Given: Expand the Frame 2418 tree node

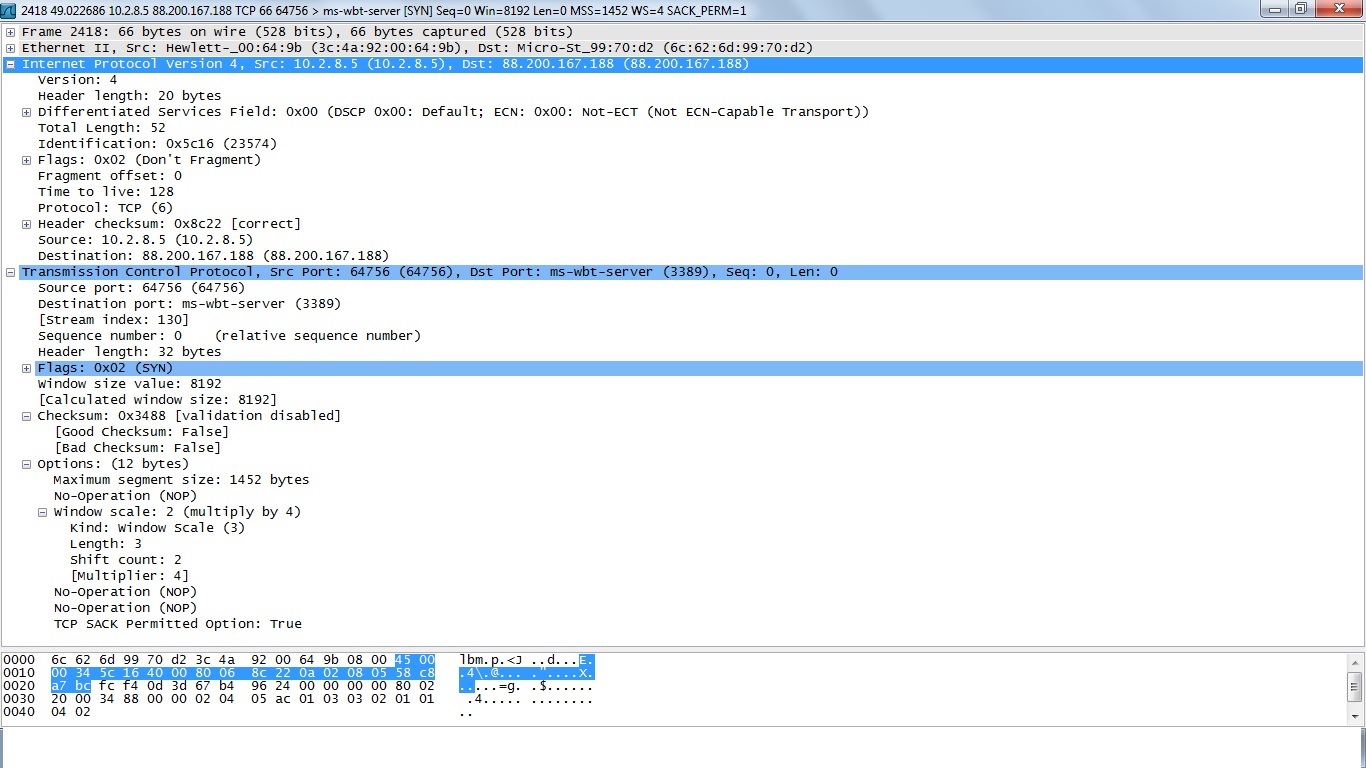Looking at the screenshot, I should [10, 32].
